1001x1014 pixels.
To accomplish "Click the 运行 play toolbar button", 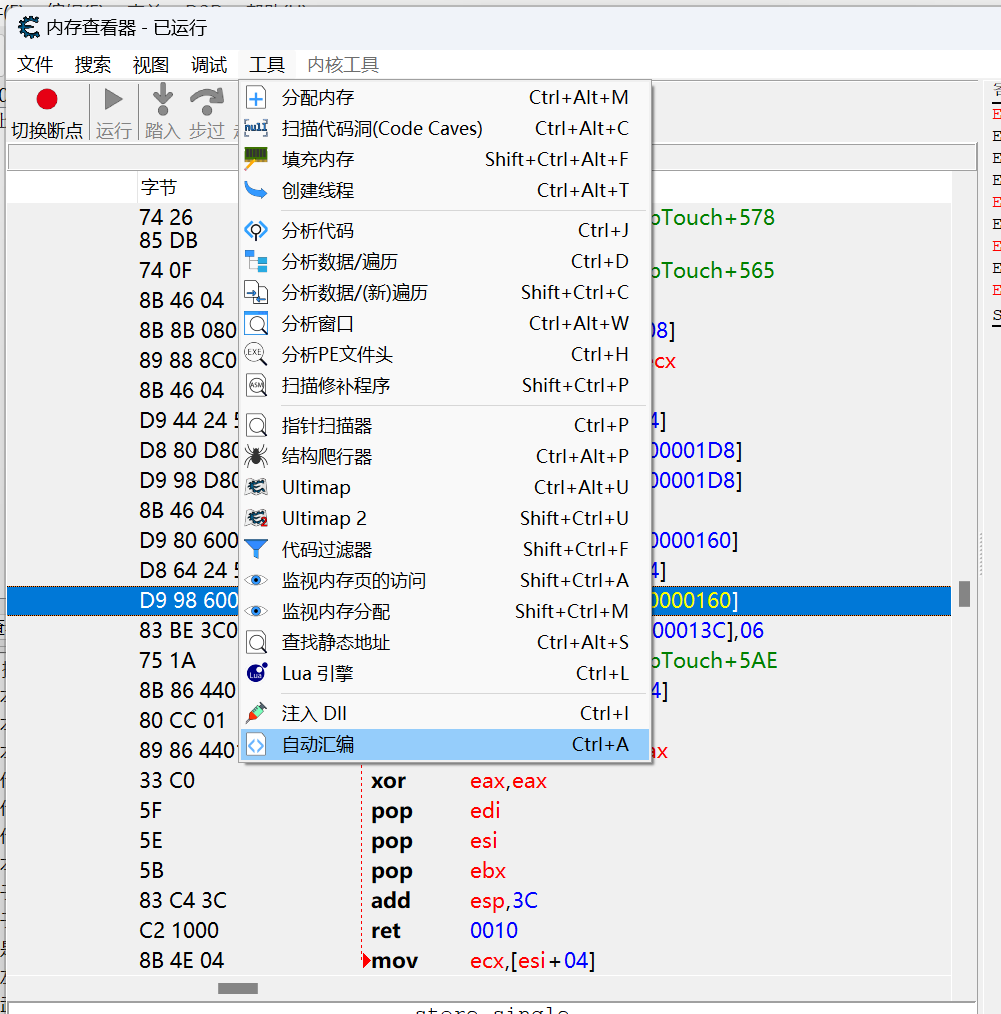I will (114, 113).
